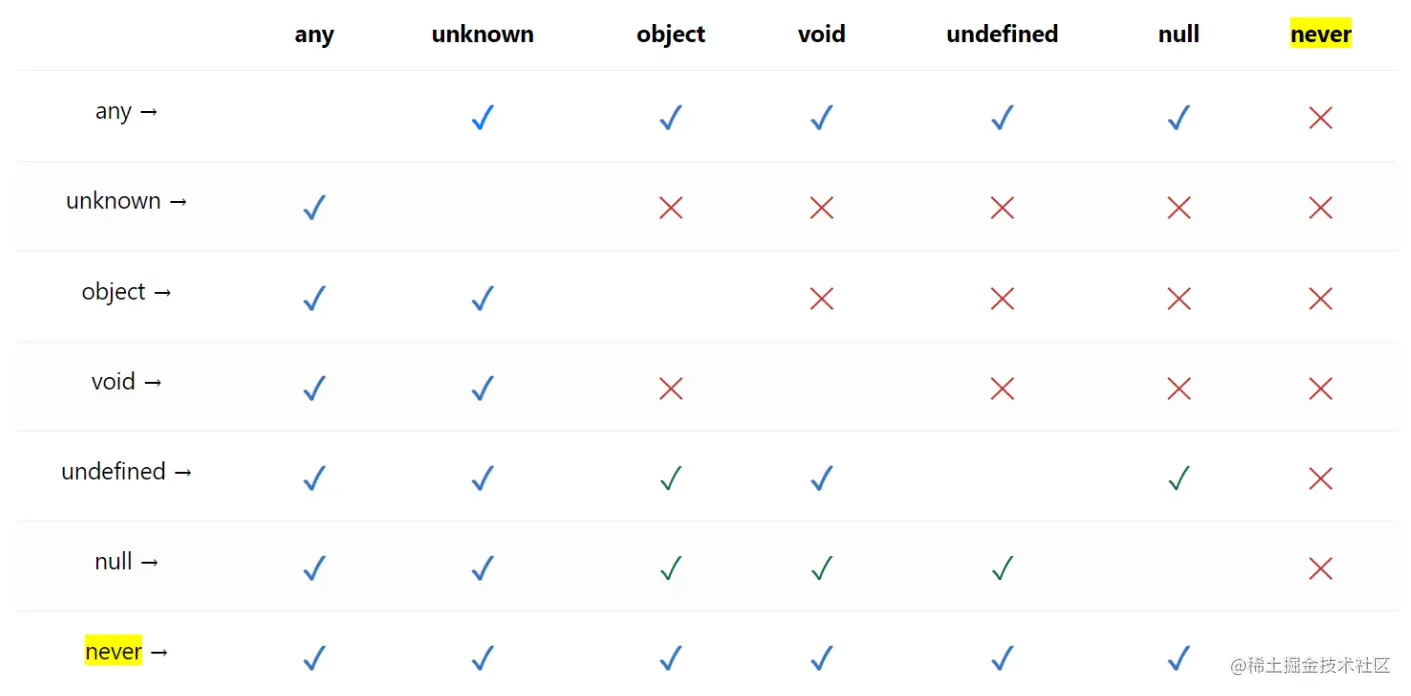Click the blue checkmark for unknown to any

click(x=314, y=208)
